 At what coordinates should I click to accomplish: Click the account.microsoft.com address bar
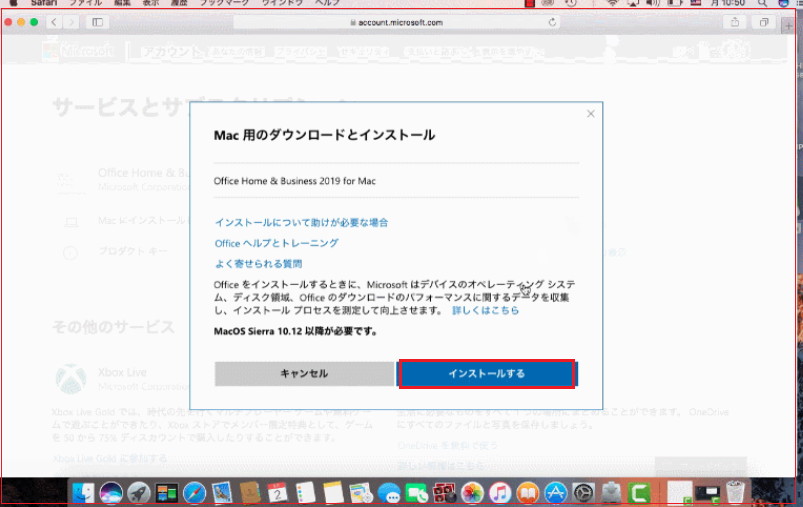pos(396,22)
